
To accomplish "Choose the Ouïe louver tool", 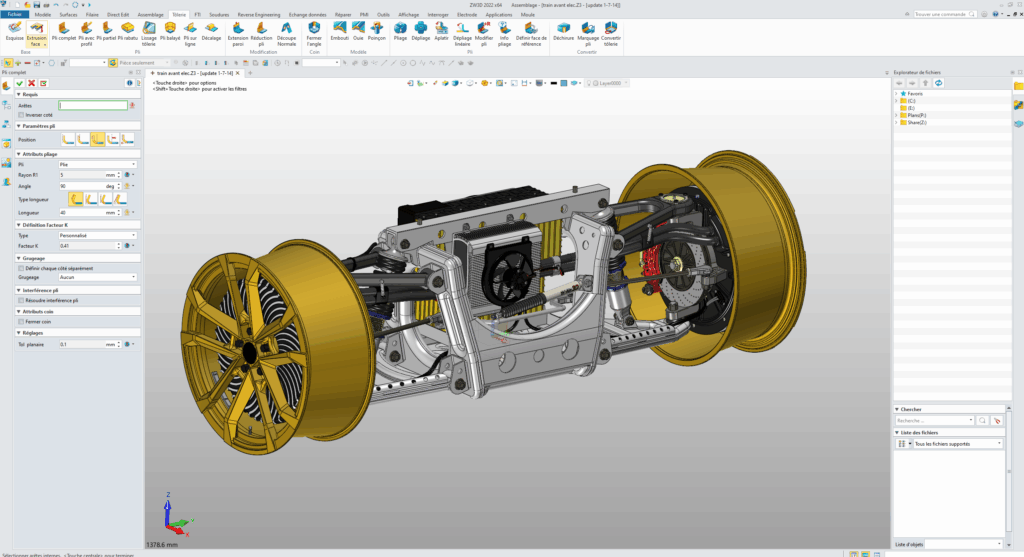I will 358,32.
